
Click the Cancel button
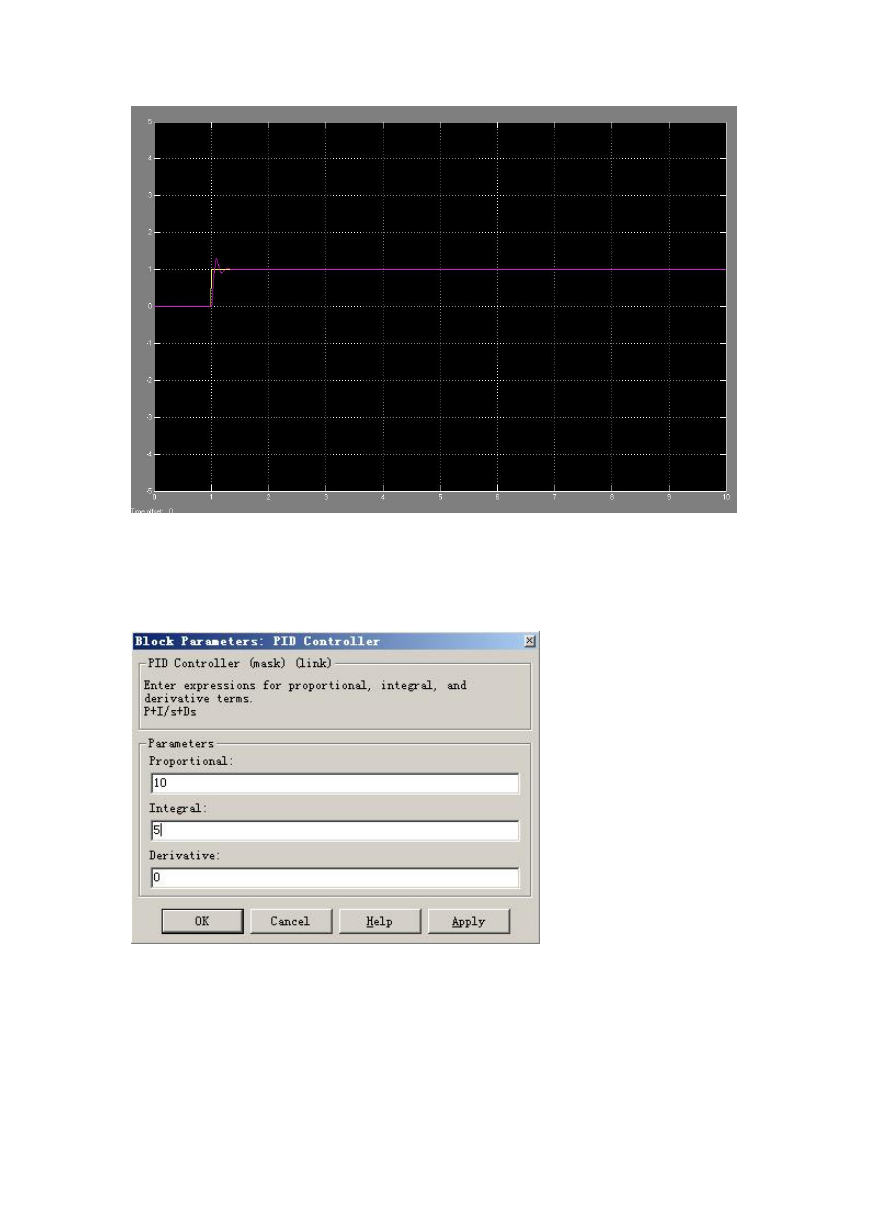click(x=290, y=921)
